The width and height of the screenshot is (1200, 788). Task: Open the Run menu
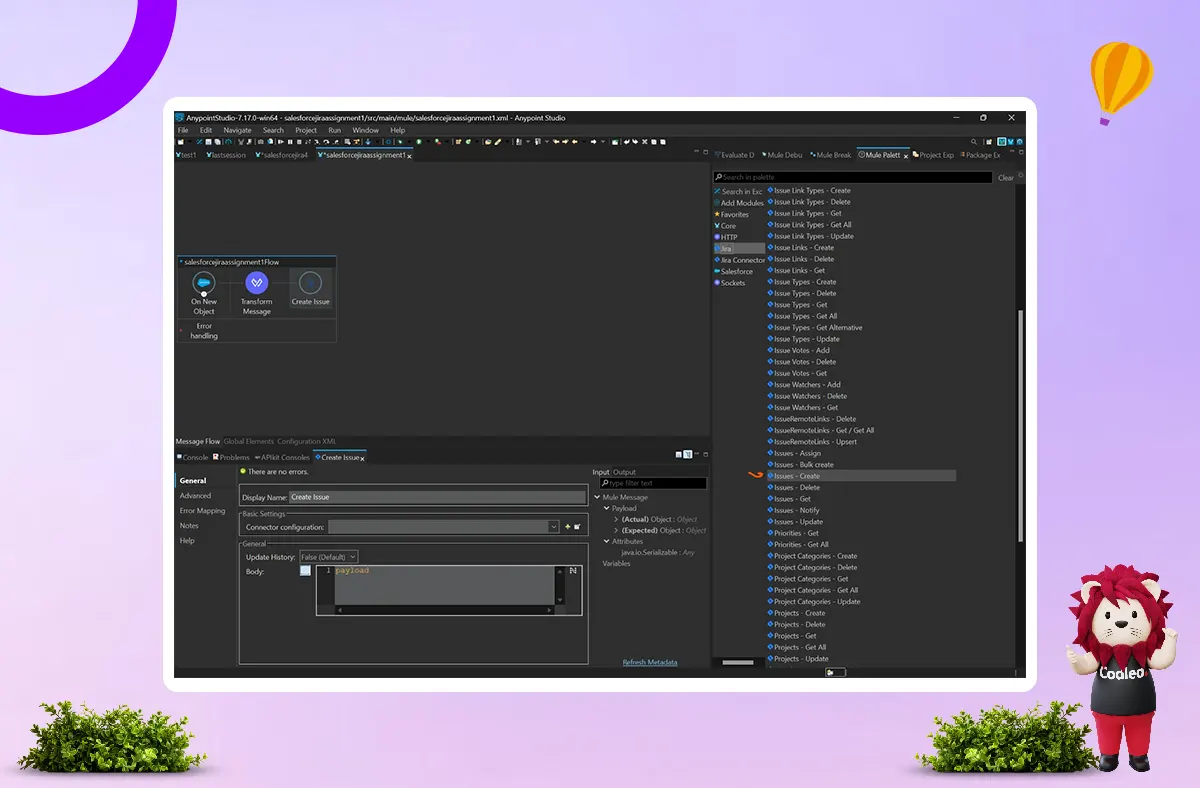coord(334,130)
